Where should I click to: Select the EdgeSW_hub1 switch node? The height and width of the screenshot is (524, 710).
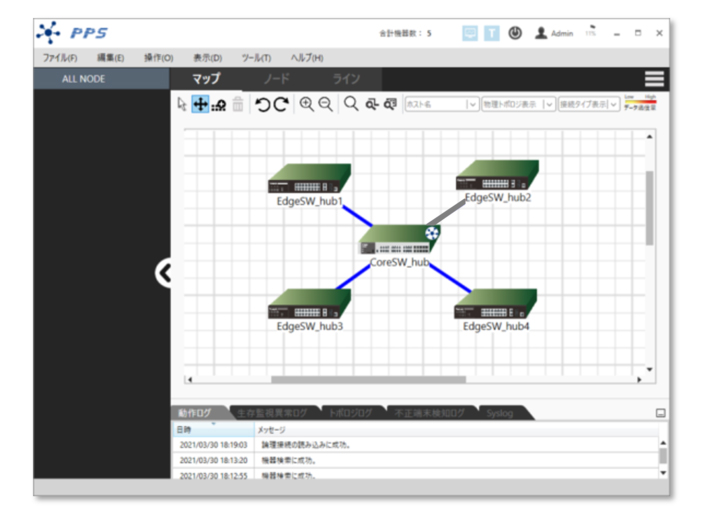point(309,178)
